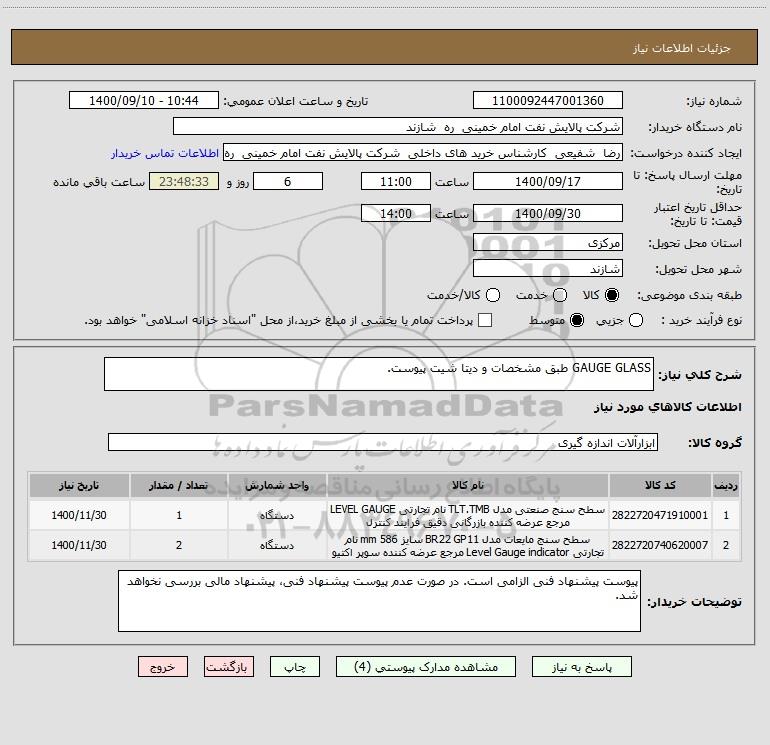Tick the اسناد خزانه اسلامی payment checkbox

485,320
